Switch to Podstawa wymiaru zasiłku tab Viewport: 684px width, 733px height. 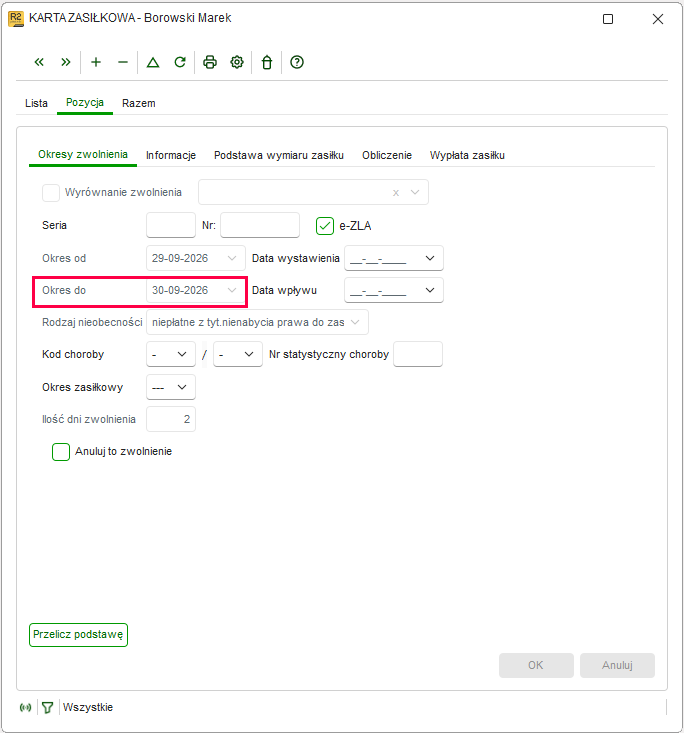[x=279, y=155]
